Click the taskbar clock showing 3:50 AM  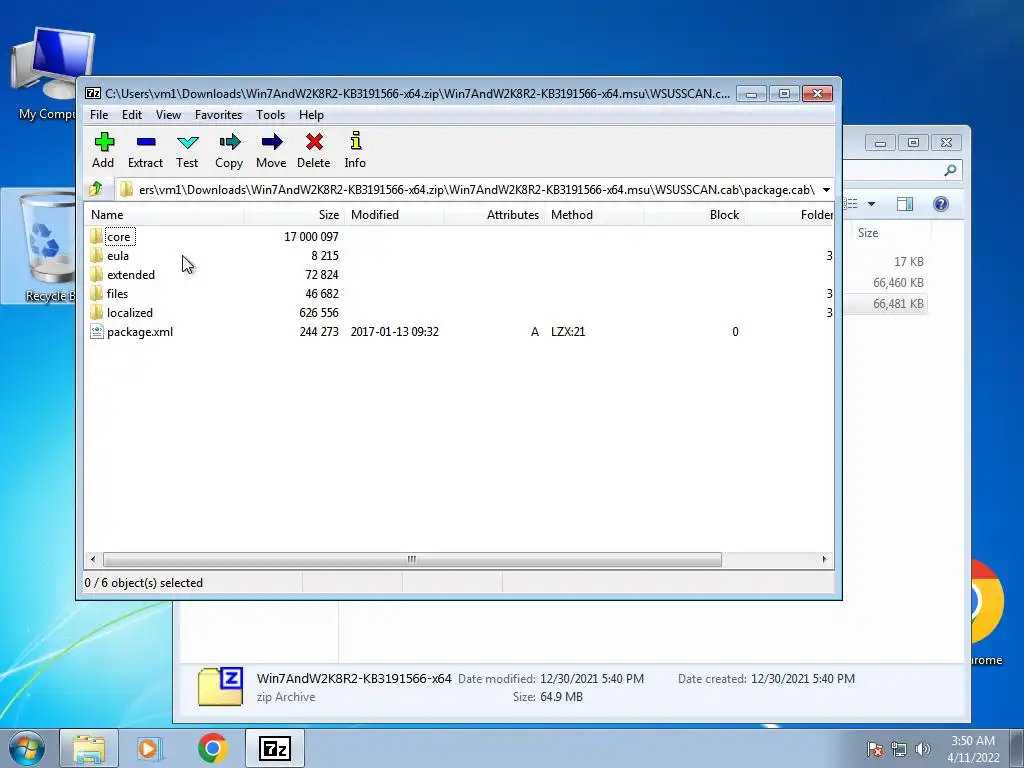click(973, 749)
